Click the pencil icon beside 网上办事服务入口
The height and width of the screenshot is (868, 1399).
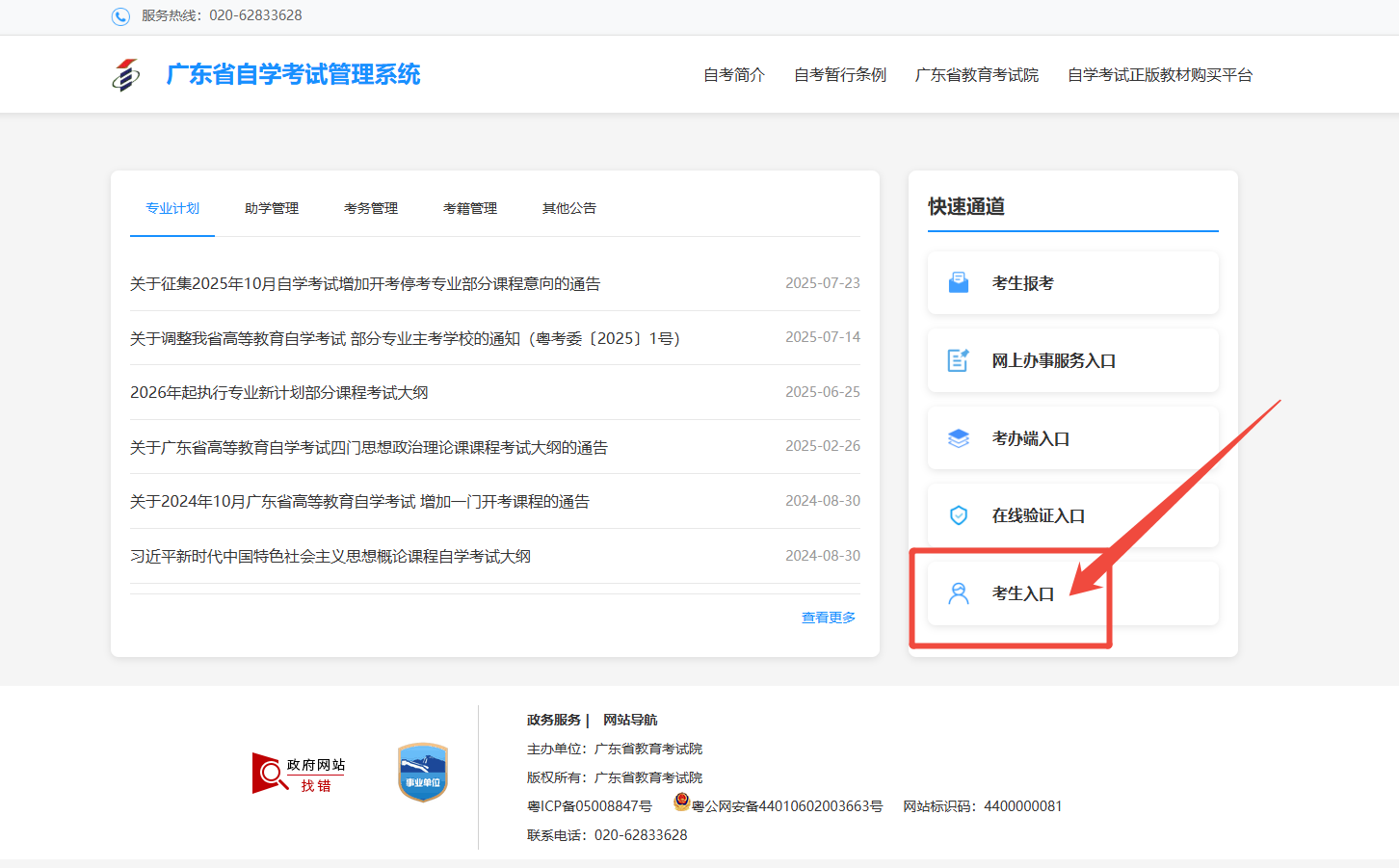[x=958, y=359]
